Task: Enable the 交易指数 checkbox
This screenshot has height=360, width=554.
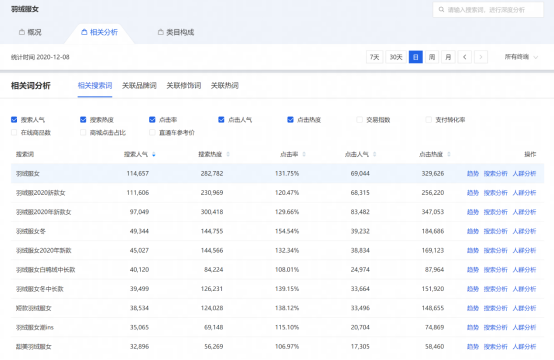Action: (359, 120)
